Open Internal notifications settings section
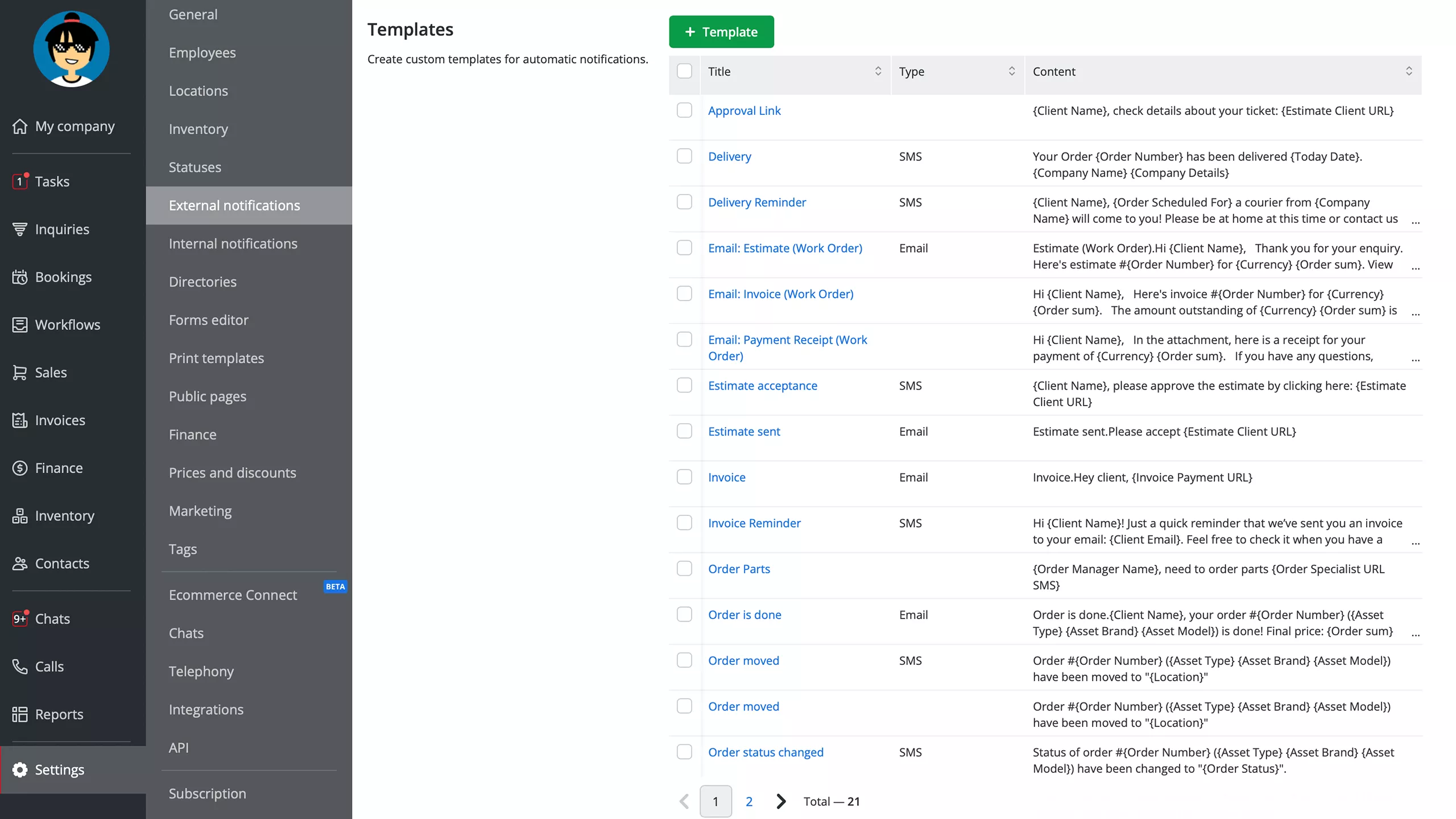 (233, 243)
